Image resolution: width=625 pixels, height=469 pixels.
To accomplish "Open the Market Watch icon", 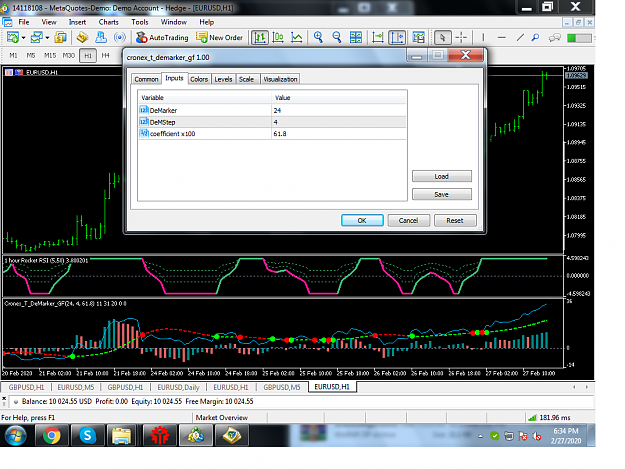I will [61, 37].
